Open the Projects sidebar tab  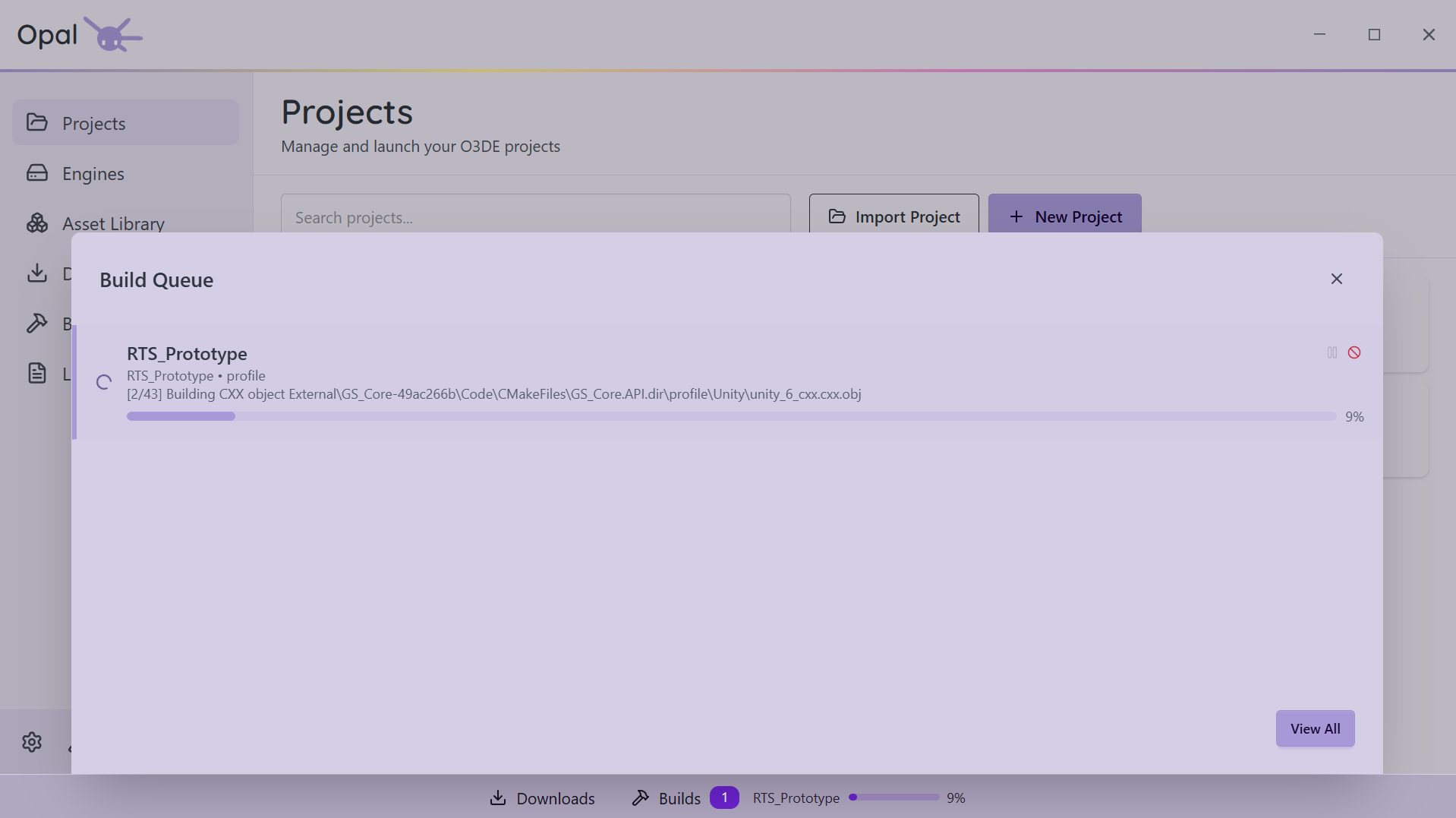(125, 123)
